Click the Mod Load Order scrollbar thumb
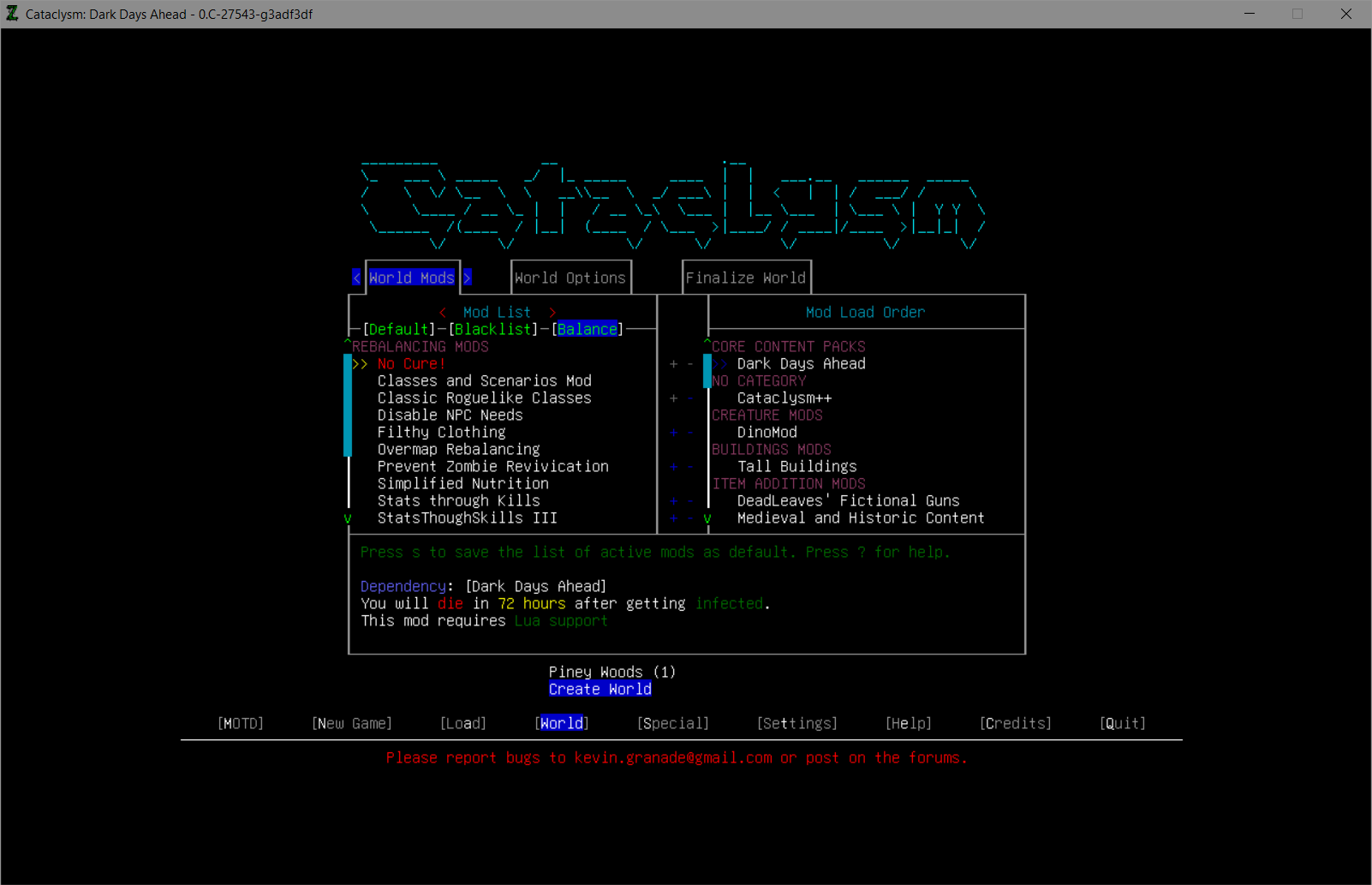This screenshot has height=885, width=1372. click(707, 372)
